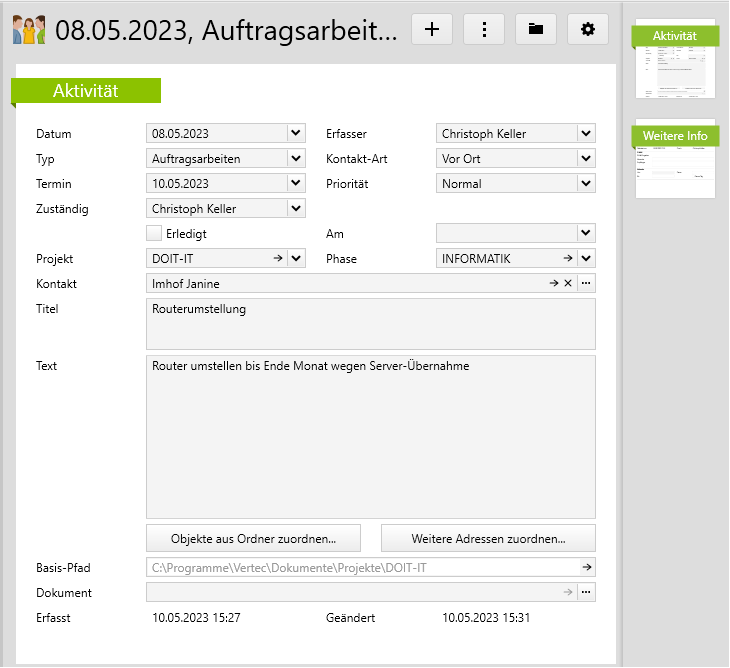Screen dimensions: 730x668
Task: Open settings via gear icon
Action: click(588, 29)
